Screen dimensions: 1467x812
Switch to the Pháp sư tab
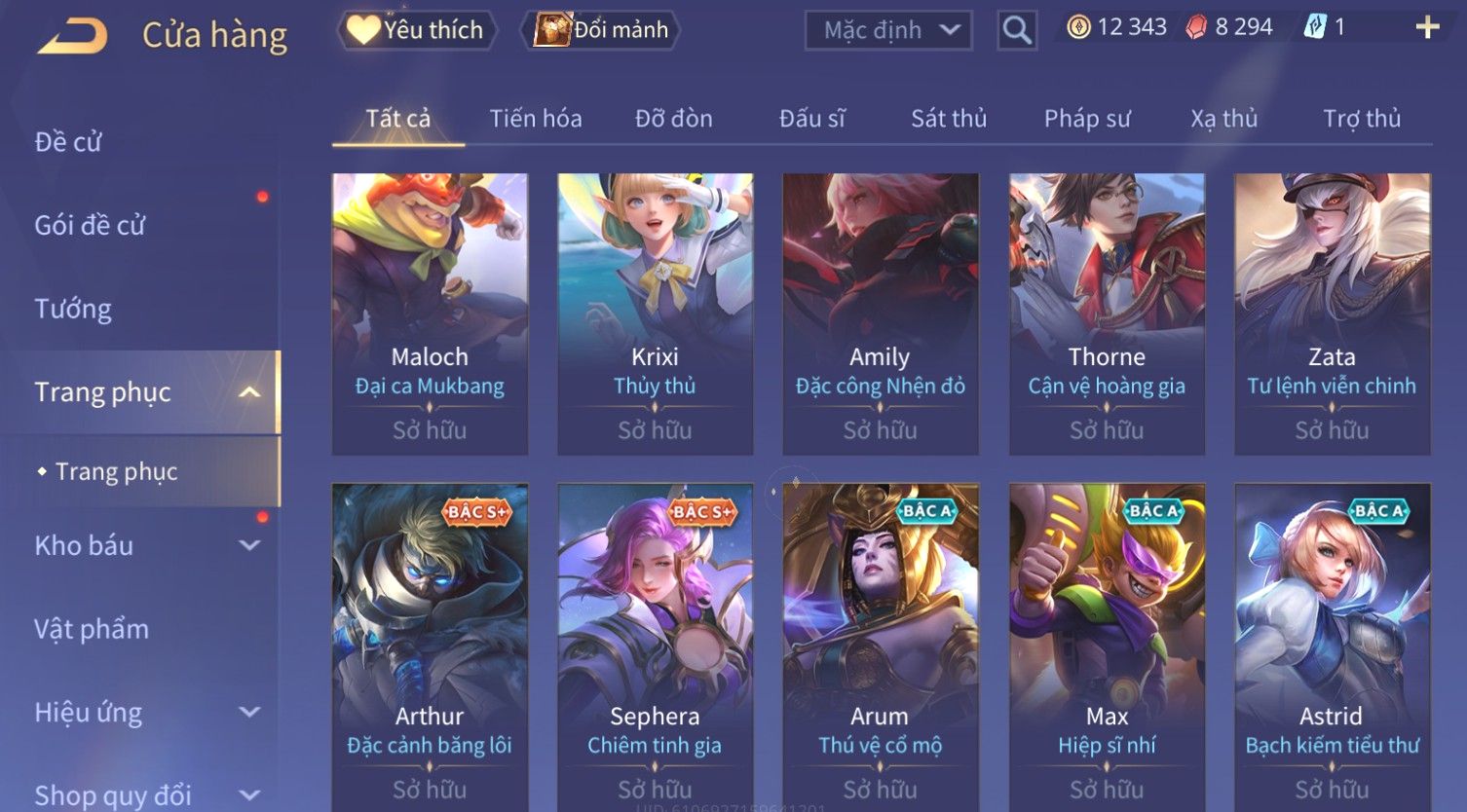[x=1087, y=119]
